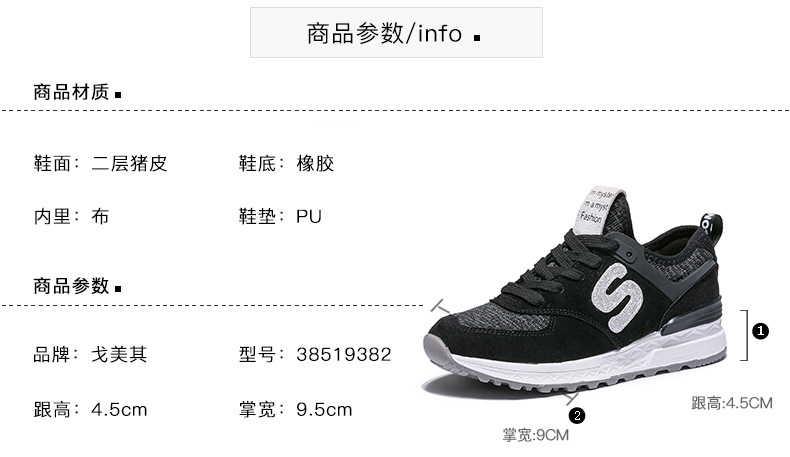Click the silver S logo on the shoe
Image resolution: width=790 pixels, height=457 pixels.
618,297
